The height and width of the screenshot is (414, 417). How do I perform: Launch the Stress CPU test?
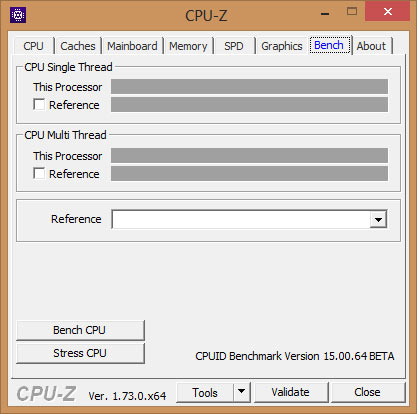click(x=80, y=353)
